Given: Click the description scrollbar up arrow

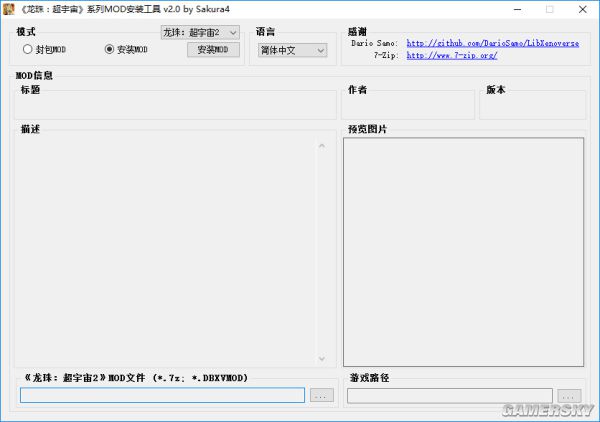Looking at the screenshot, I should (x=322, y=146).
